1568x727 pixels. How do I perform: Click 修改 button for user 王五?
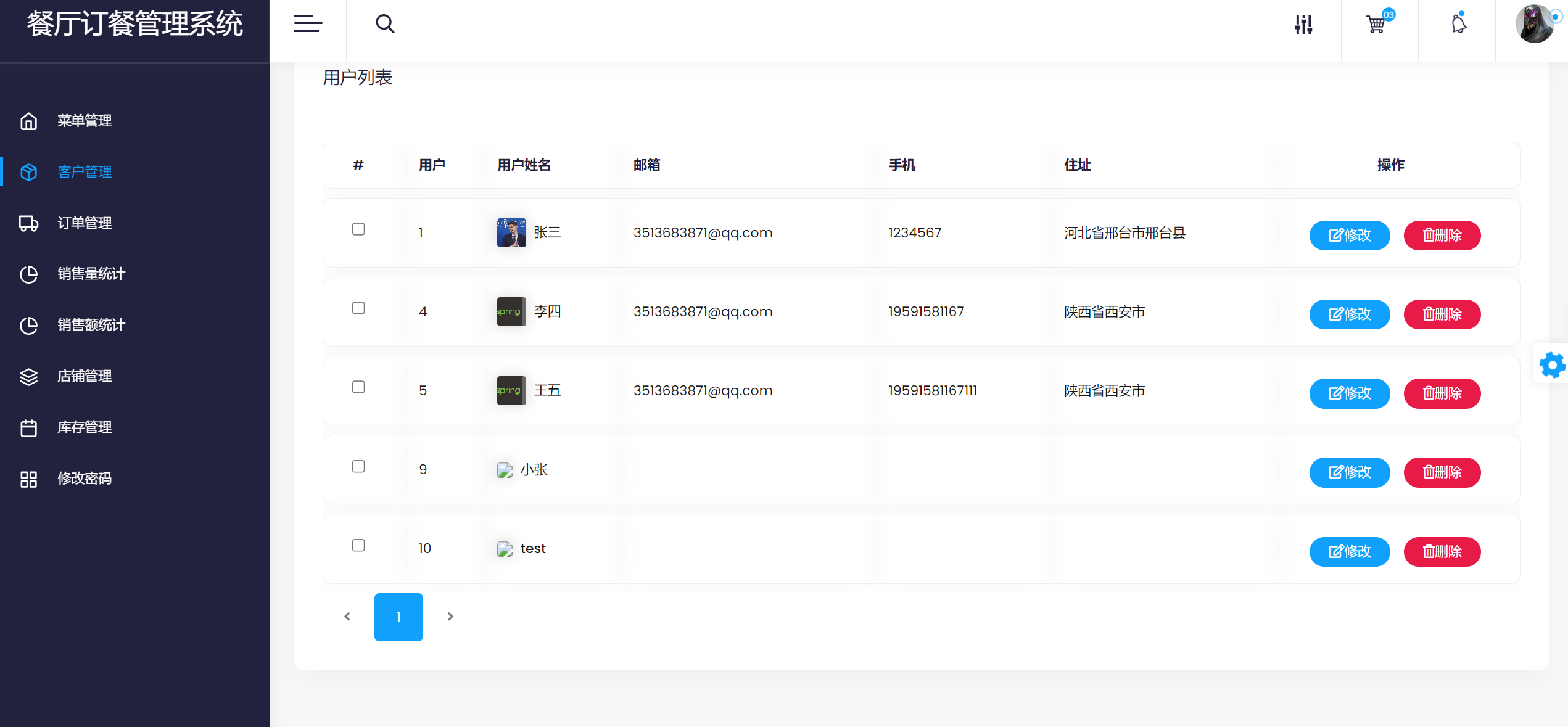click(1349, 393)
